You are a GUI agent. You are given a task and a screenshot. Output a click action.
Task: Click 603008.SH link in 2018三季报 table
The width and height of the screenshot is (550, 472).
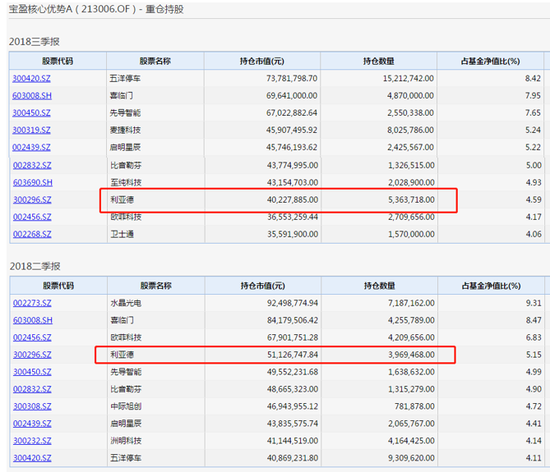(x=32, y=95)
